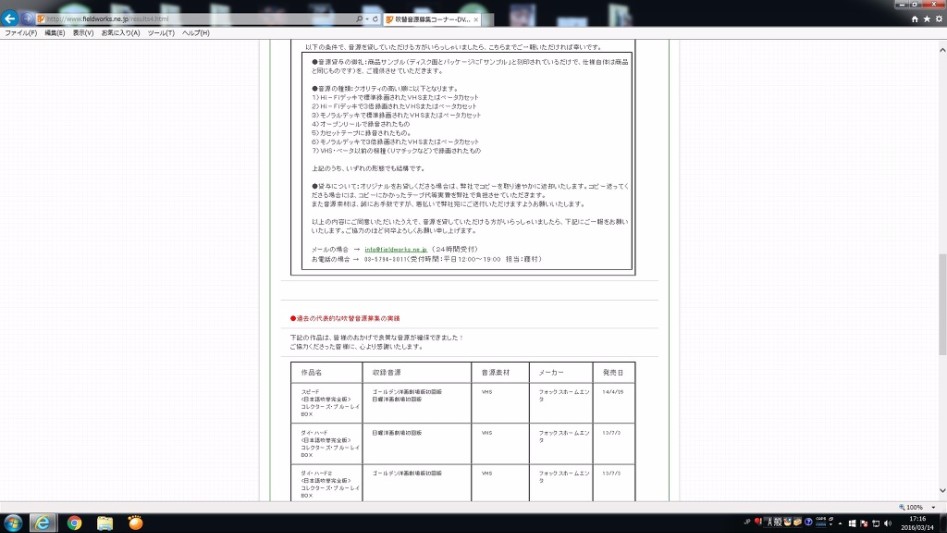Click the URL address bar field
Viewport: 947px width, 533px height.
click(200, 19)
